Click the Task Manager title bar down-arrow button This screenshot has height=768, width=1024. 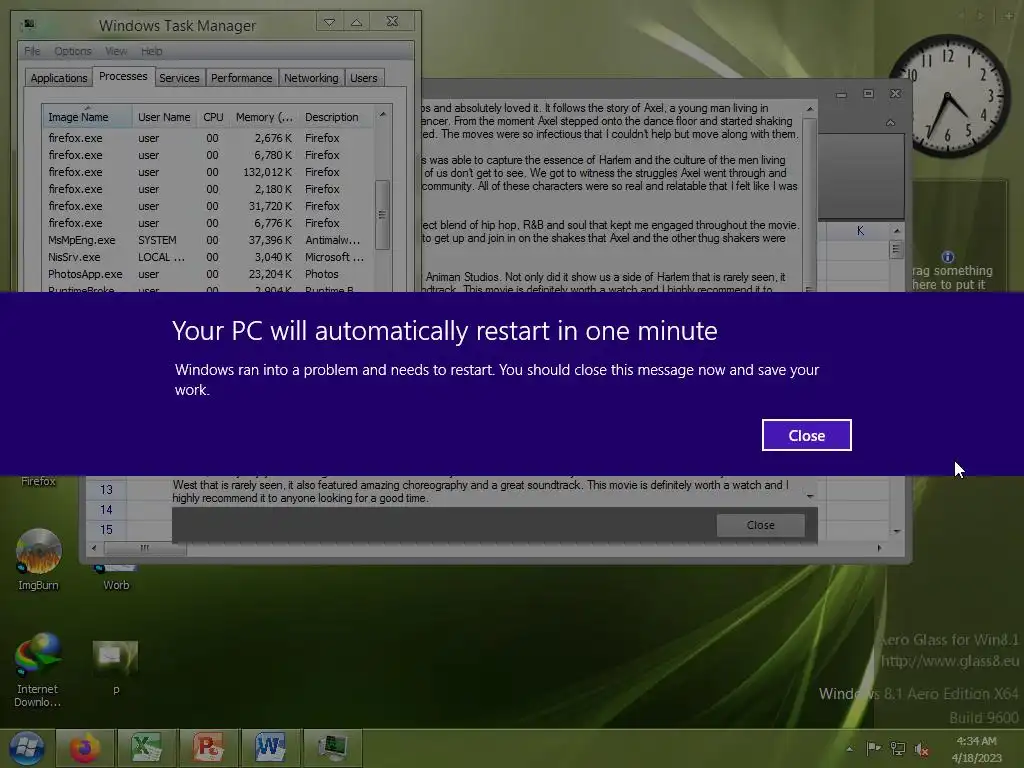click(x=330, y=22)
